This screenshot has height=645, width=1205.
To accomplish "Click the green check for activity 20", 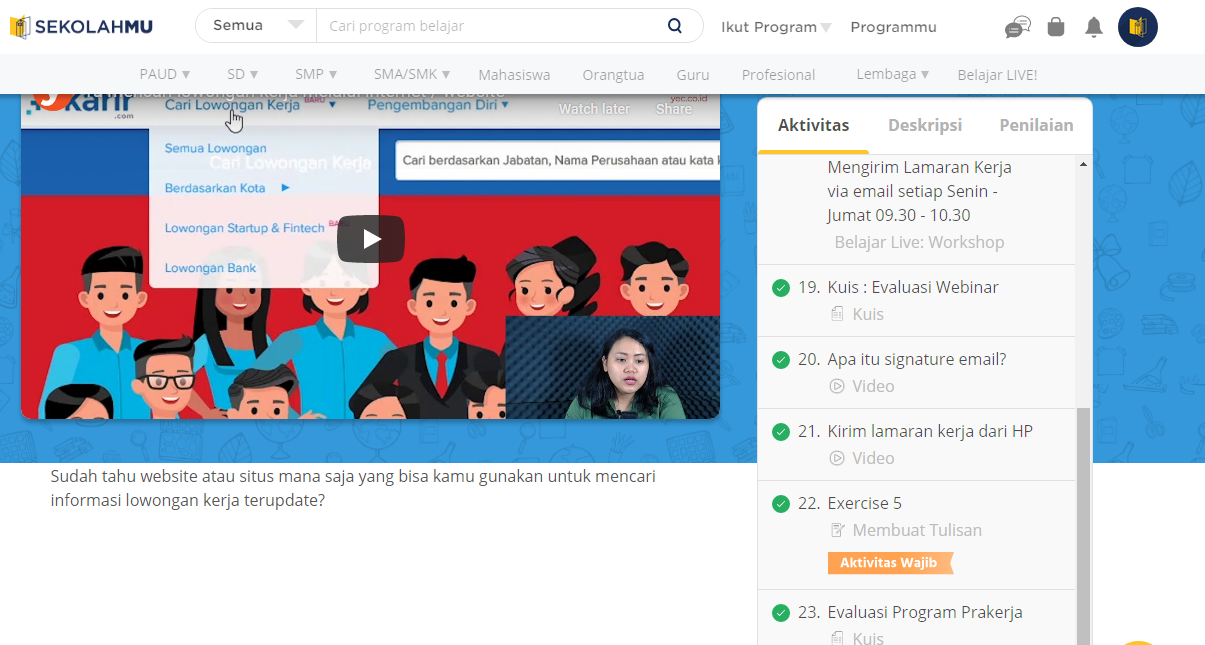I will tap(781, 360).
